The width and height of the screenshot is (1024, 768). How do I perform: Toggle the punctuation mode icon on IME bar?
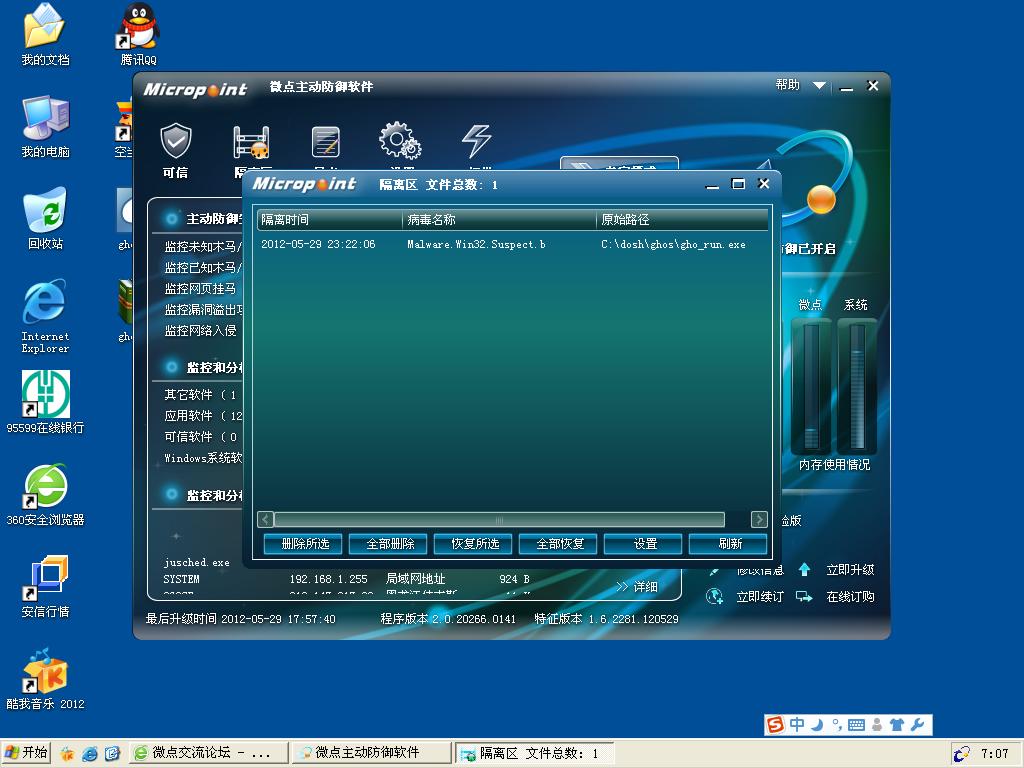point(837,724)
